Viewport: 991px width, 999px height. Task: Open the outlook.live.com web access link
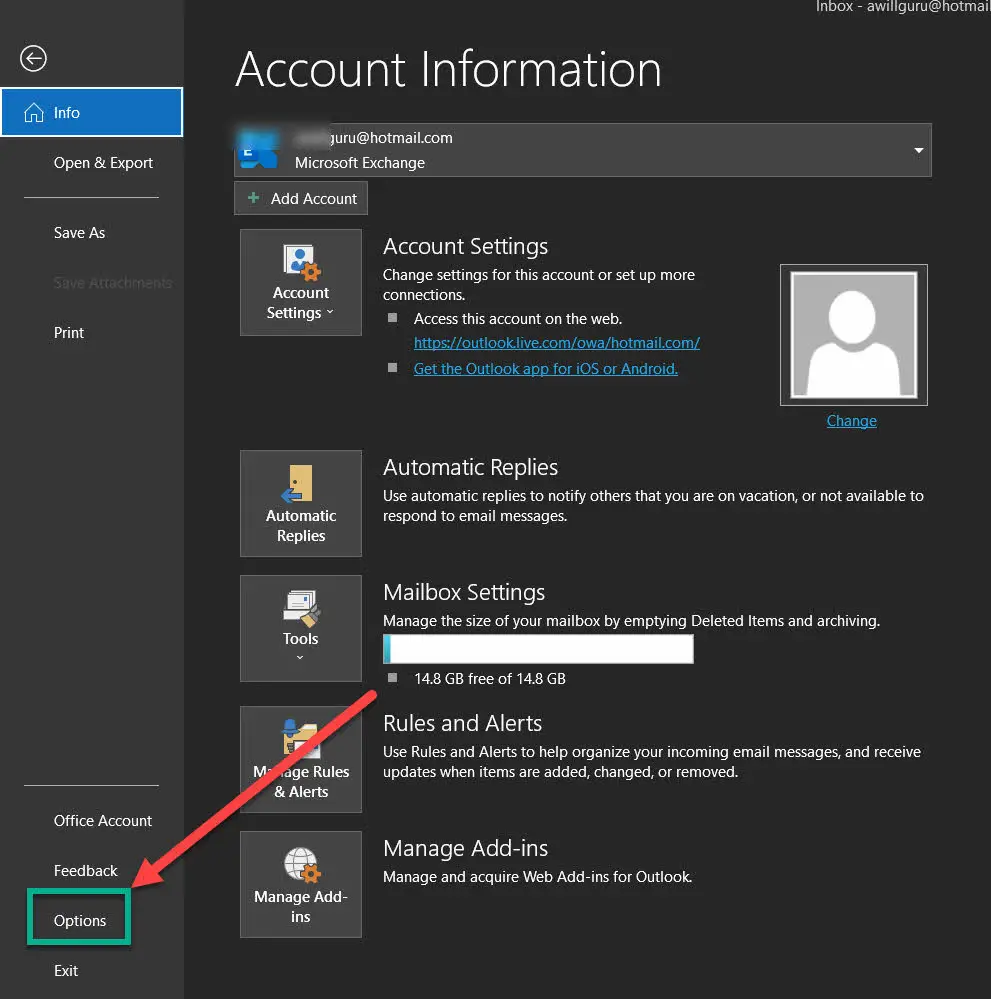tap(557, 343)
